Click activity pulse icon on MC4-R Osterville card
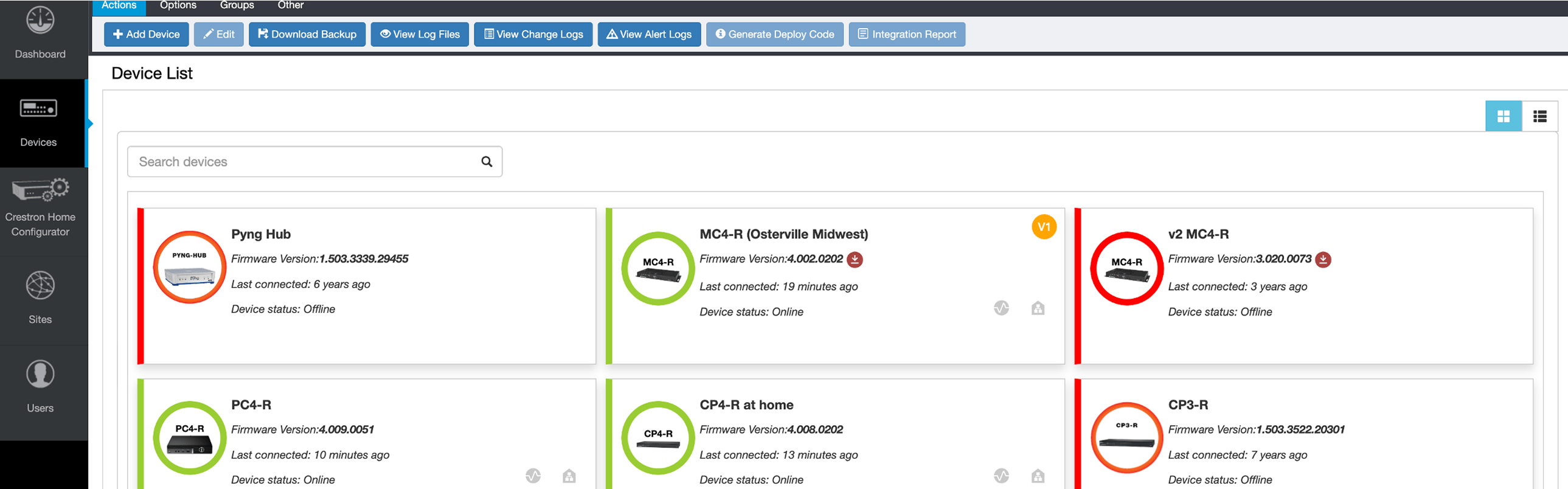This screenshot has width=1568, height=489. 1001,308
